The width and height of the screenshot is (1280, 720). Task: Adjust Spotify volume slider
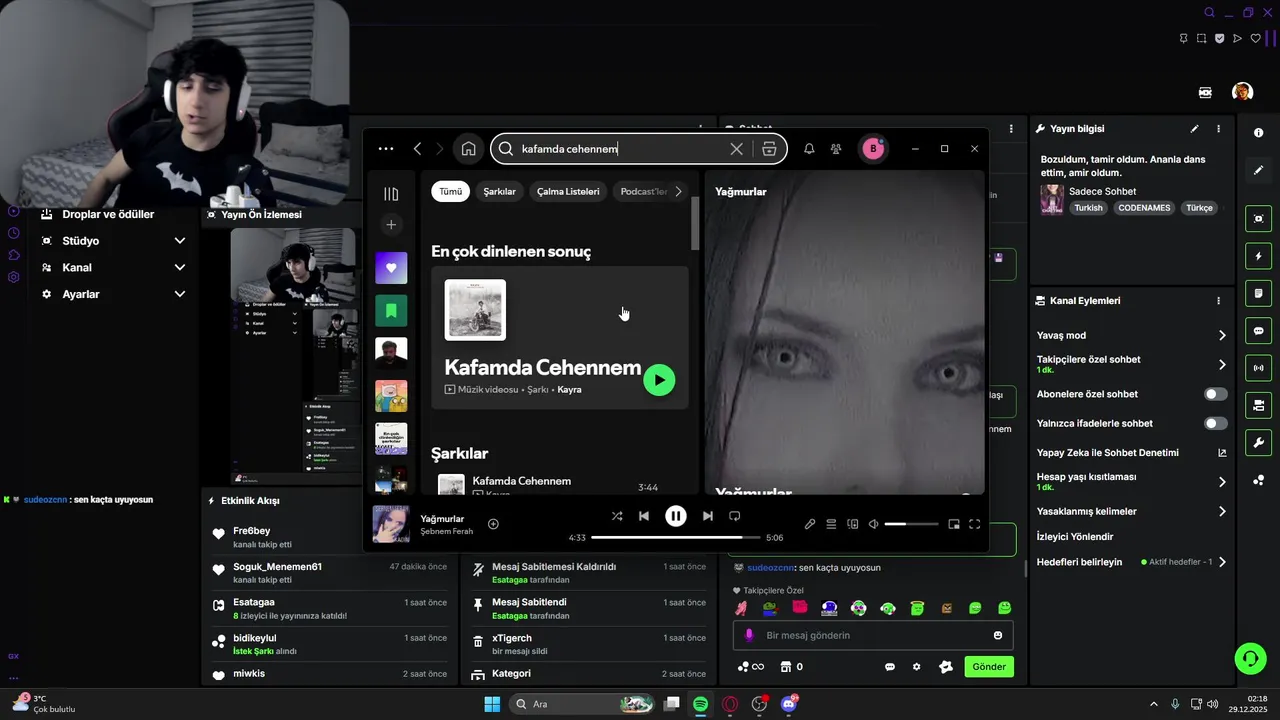click(911, 524)
